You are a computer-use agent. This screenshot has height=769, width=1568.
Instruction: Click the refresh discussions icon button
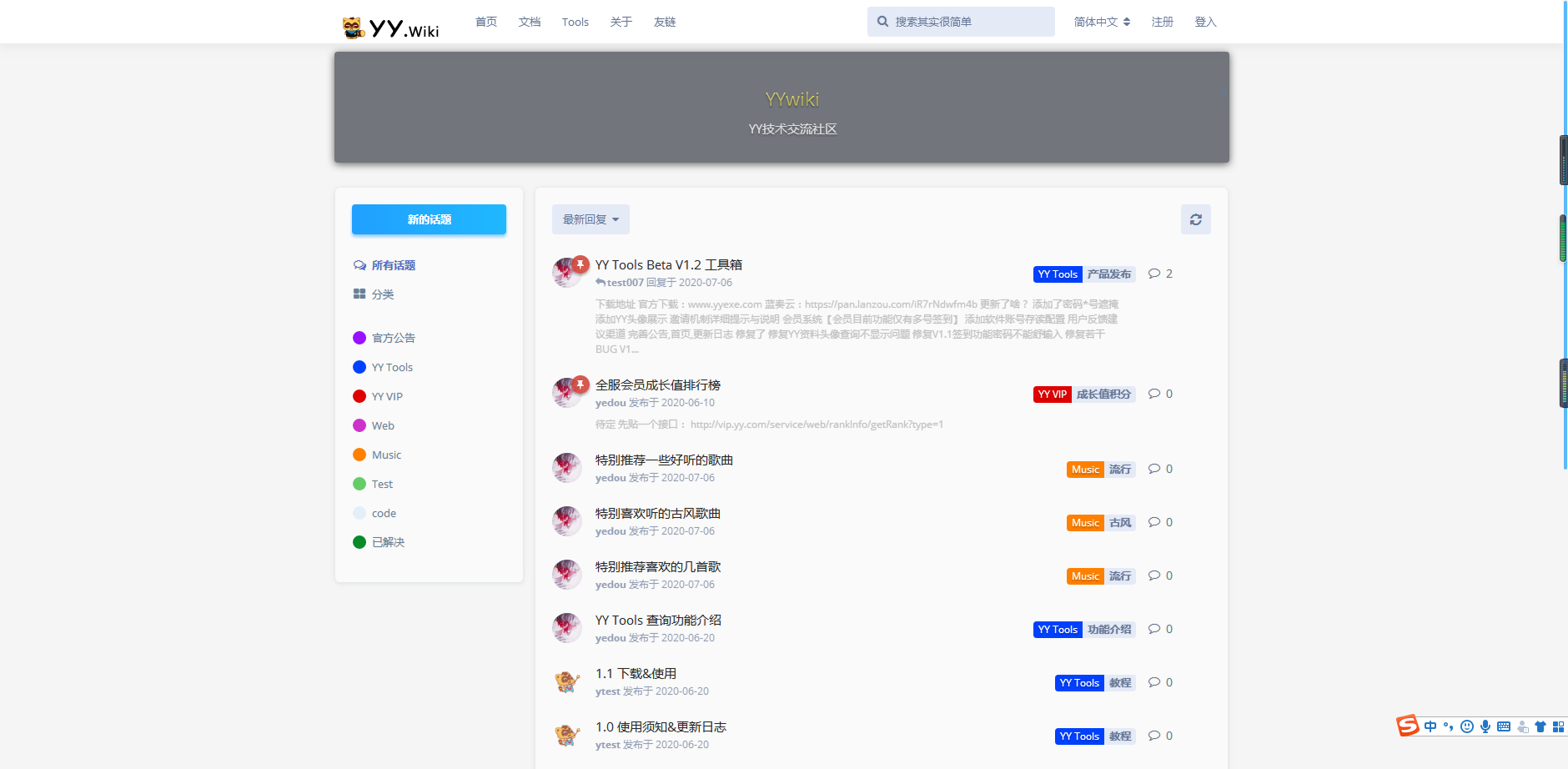(x=1196, y=219)
